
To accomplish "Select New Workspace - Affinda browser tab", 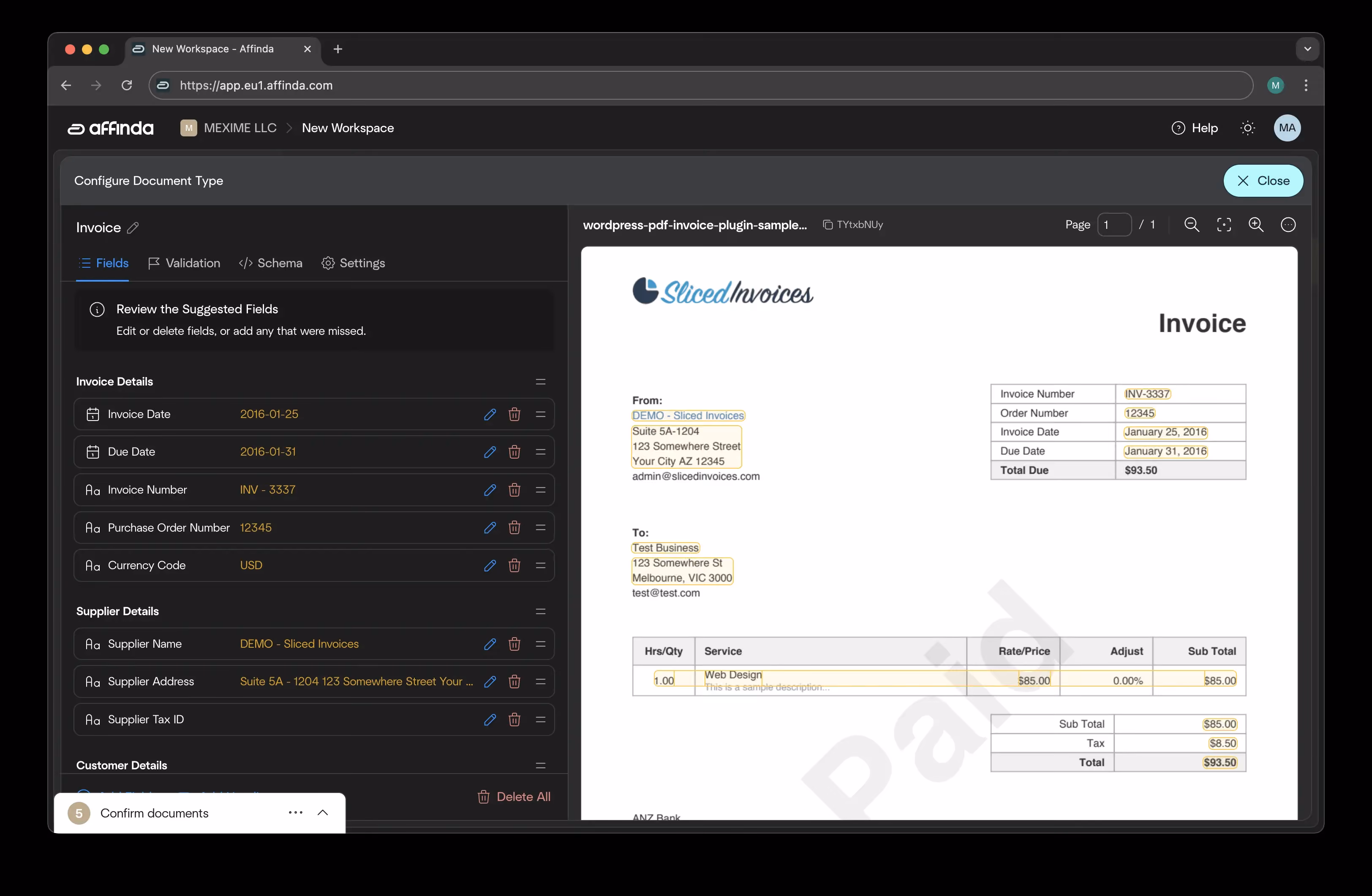I will [222, 49].
